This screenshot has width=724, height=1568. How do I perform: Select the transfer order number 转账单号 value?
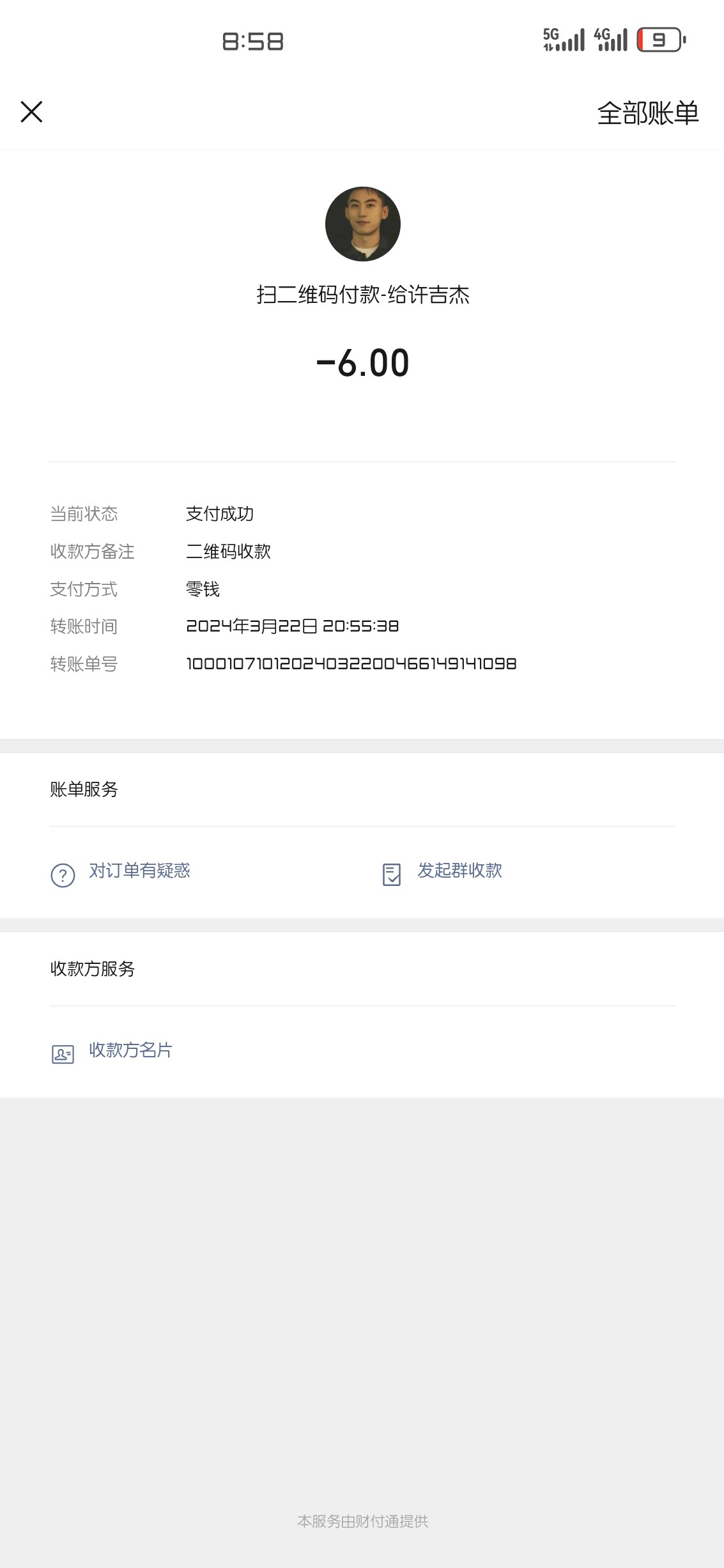[351, 664]
